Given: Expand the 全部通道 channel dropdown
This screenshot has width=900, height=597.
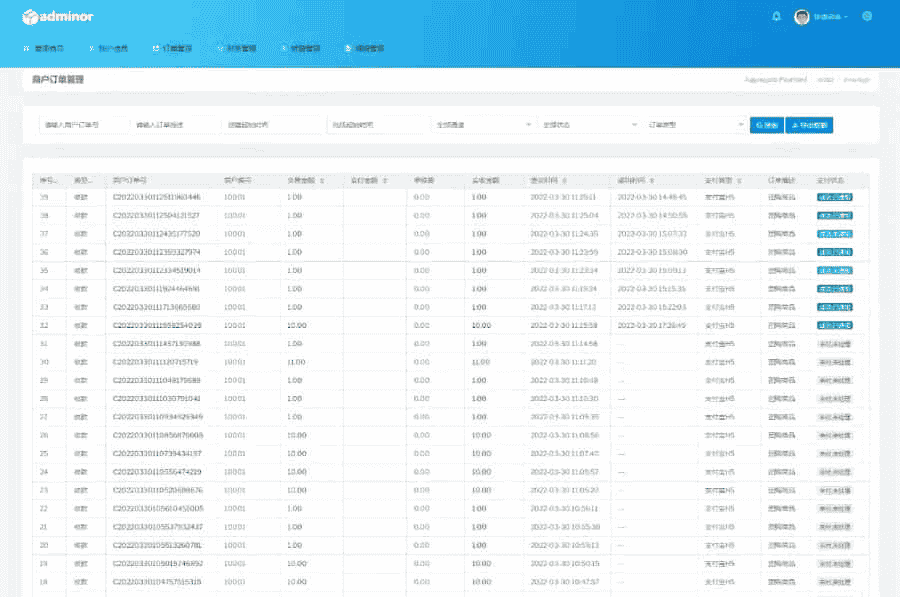Looking at the screenshot, I should [483, 125].
